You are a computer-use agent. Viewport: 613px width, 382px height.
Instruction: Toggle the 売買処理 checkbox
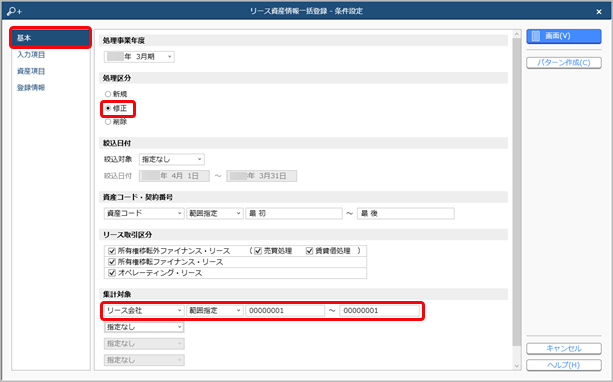tap(258, 251)
